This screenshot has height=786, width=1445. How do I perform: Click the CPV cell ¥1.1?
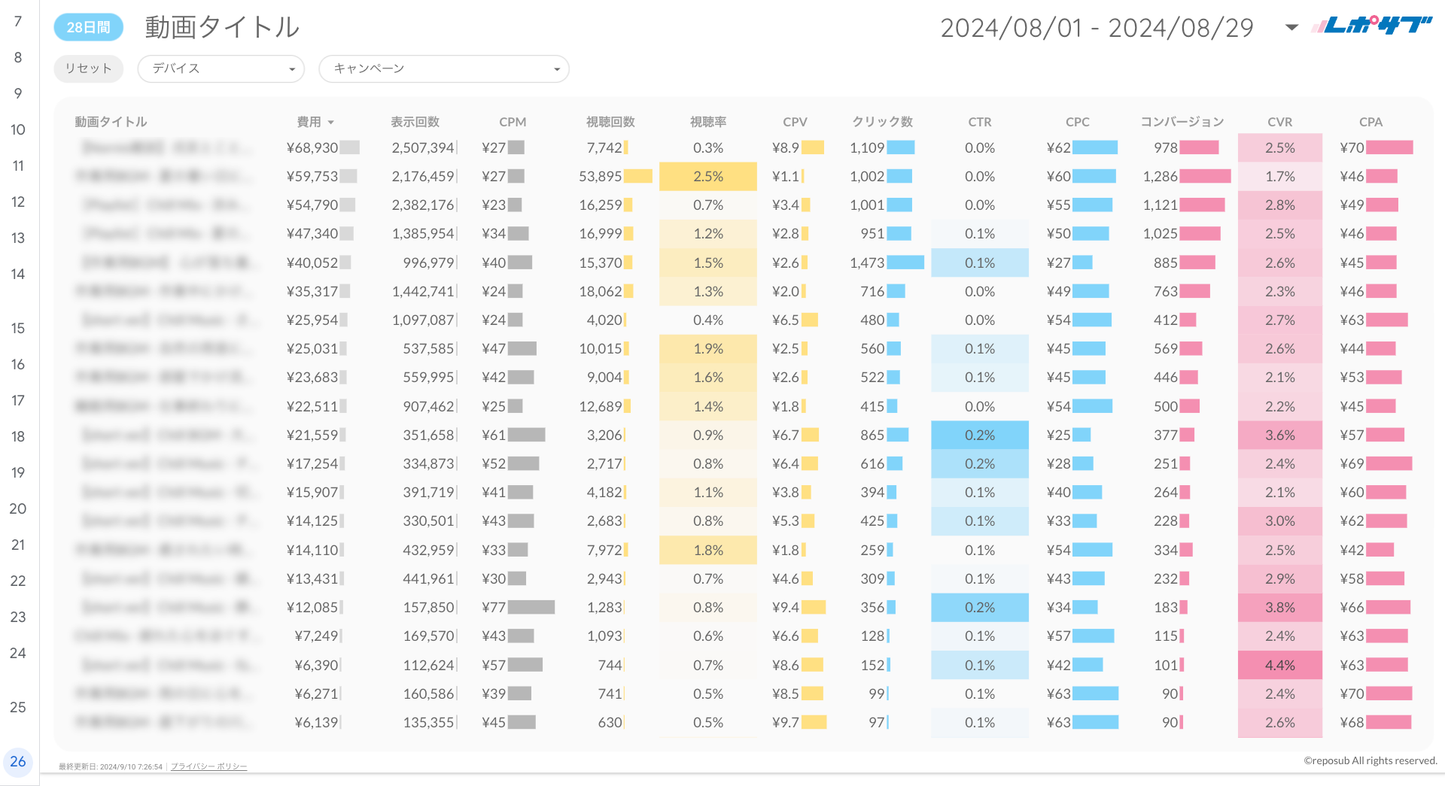pyautogui.click(x=785, y=177)
